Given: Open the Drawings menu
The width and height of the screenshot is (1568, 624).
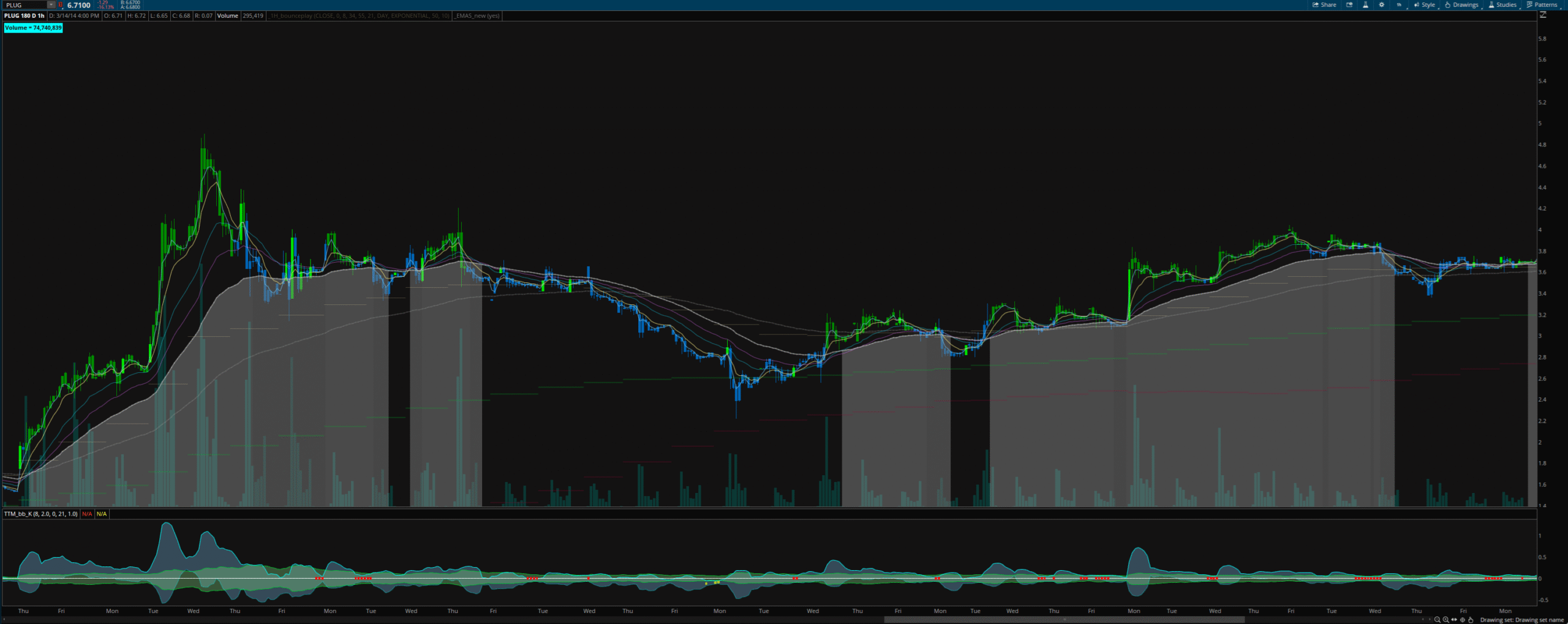Looking at the screenshot, I should (1461, 5).
